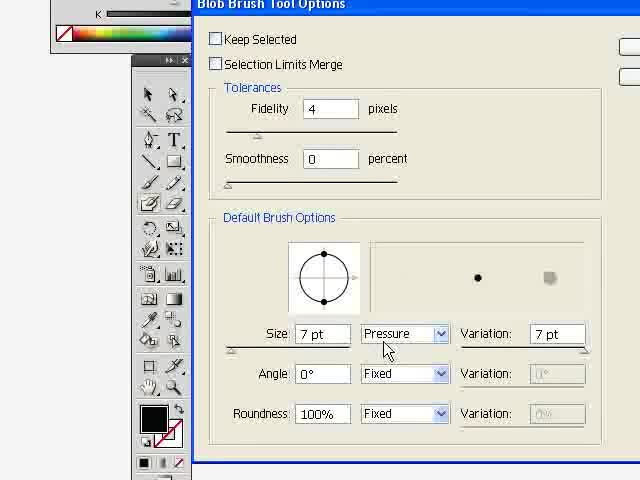
Task: Pick the Column Graph tool
Action: point(174,274)
